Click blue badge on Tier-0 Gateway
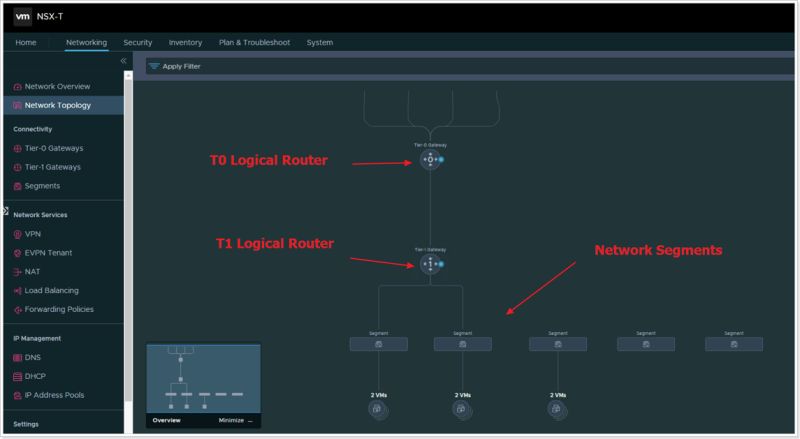 click(x=441, y=160)
